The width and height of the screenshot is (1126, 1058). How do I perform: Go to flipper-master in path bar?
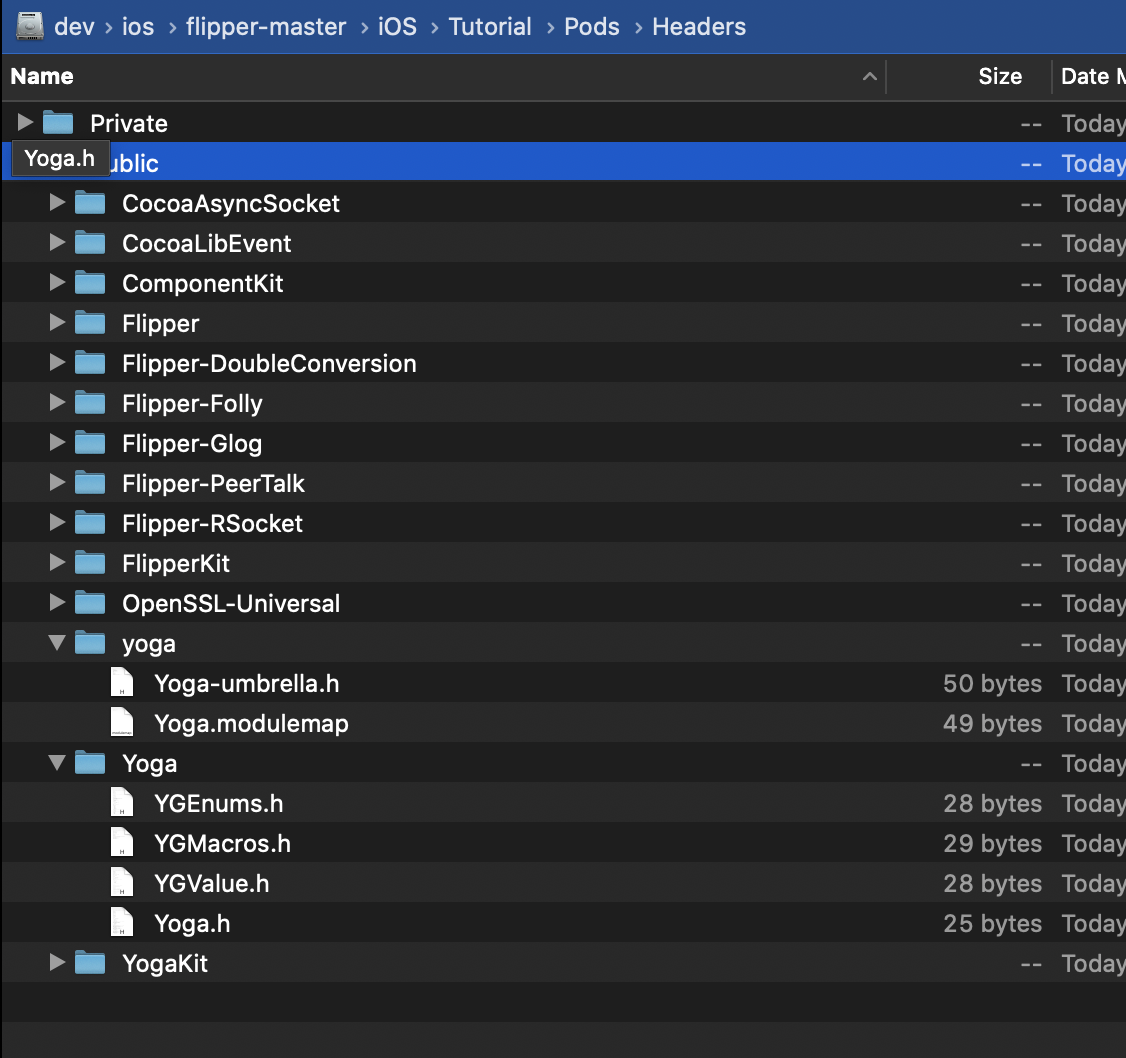[x=266, y=27]
